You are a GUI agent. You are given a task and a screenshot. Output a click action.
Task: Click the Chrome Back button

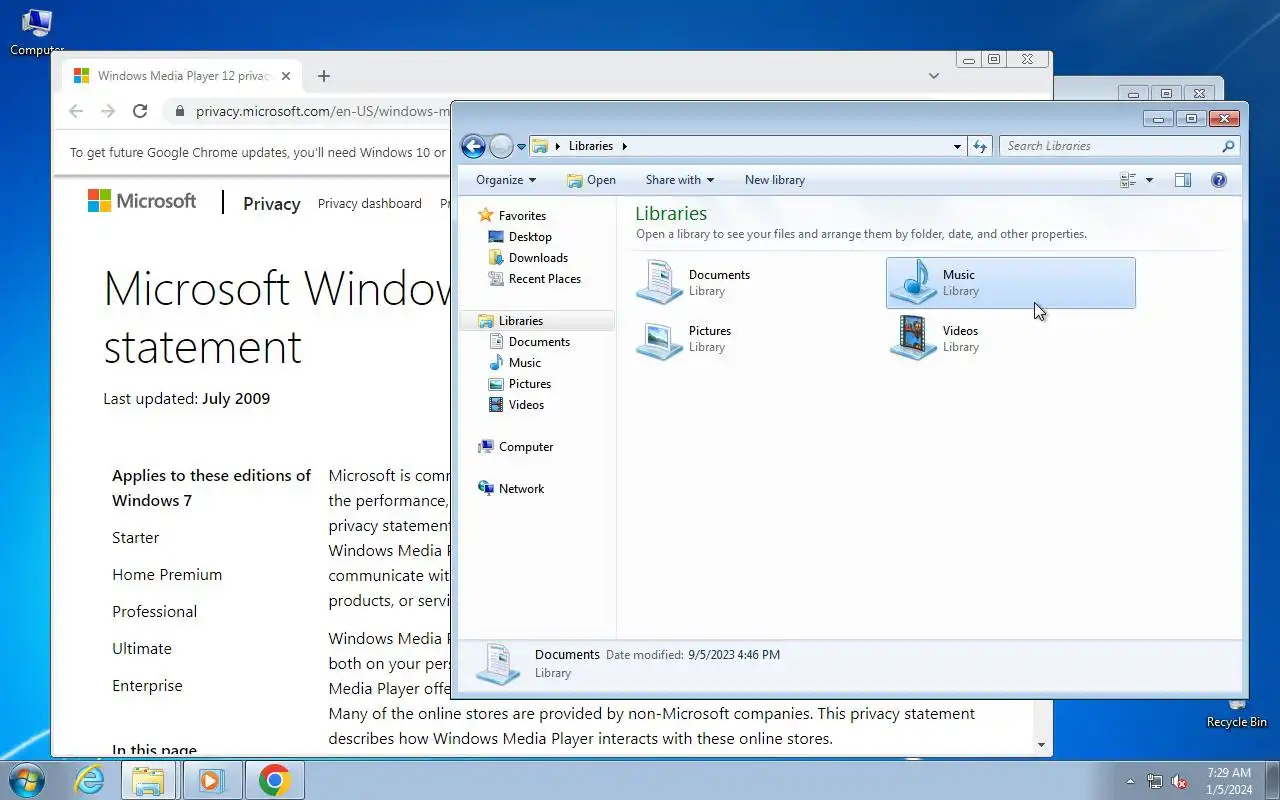(76, 111)
